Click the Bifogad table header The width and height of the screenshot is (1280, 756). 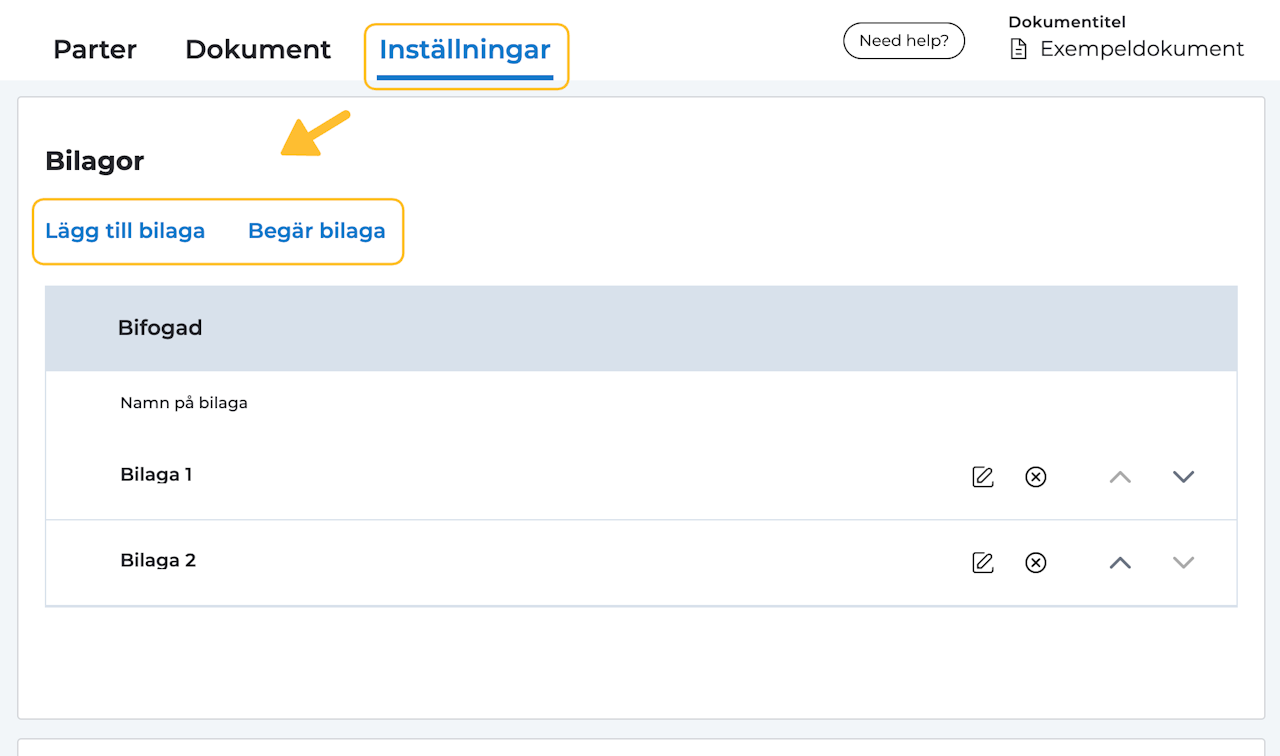point(160,328)
